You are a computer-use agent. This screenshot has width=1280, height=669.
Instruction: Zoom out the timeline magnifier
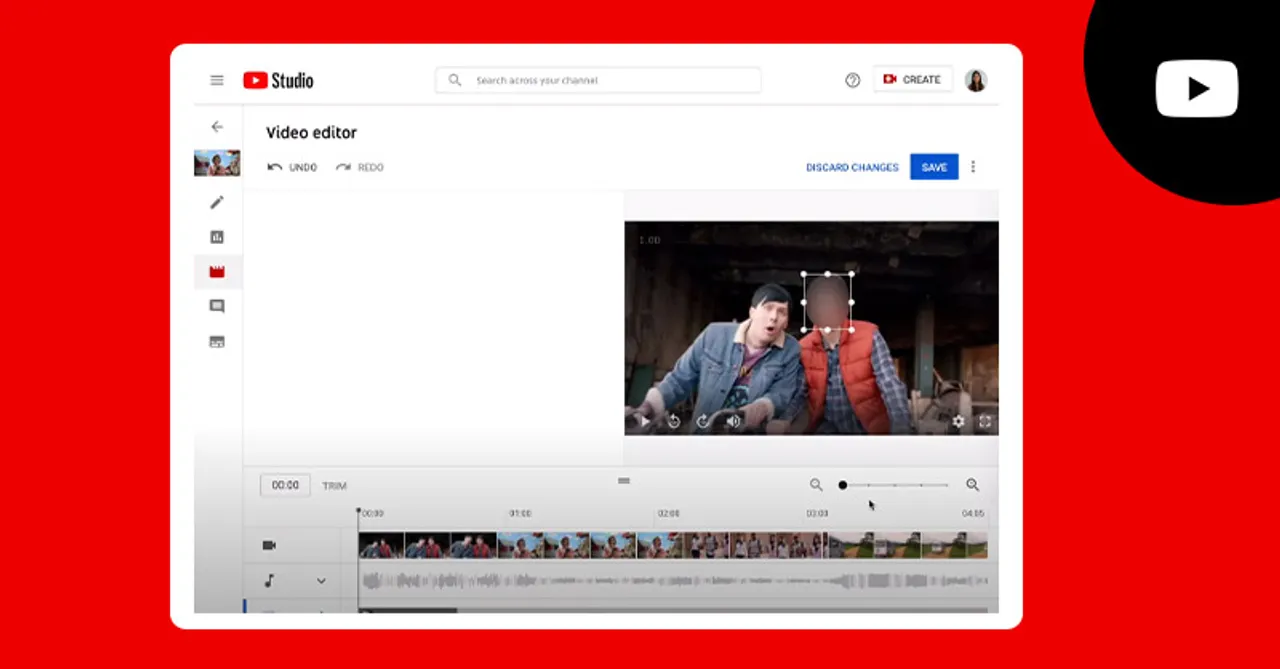coord(816,485)
